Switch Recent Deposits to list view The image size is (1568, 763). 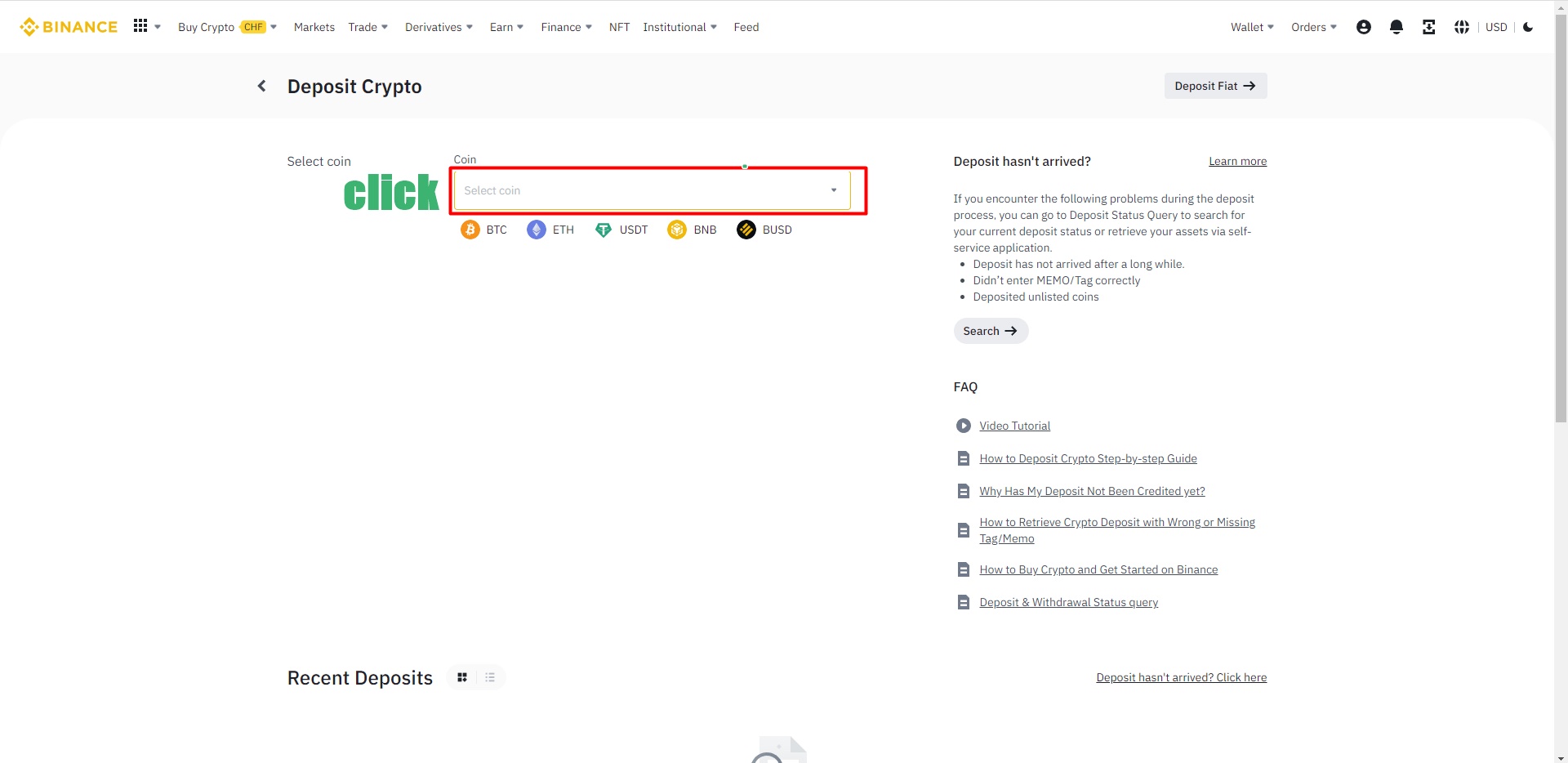pyautogui.click(x=490, y=677)
